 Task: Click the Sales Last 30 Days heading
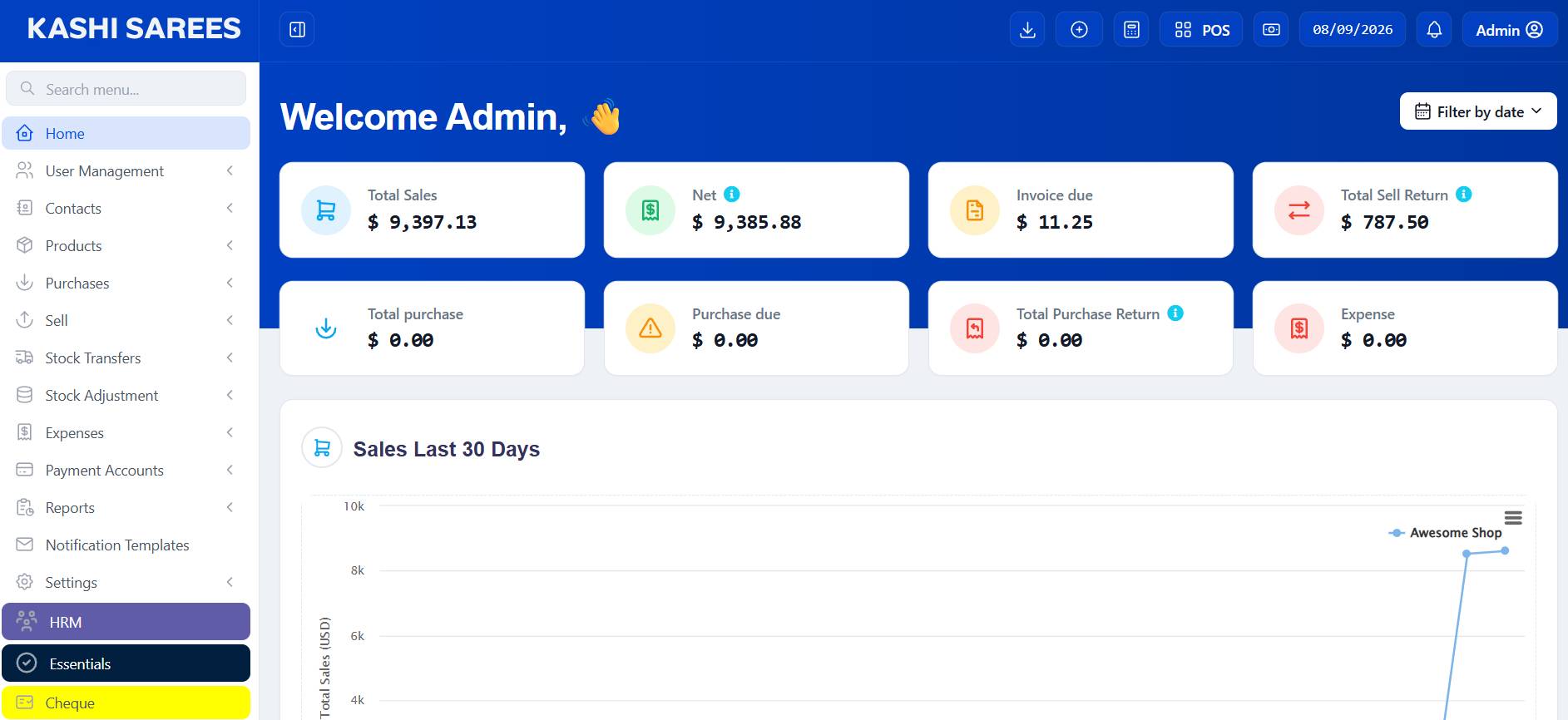[x=447, y=449]
